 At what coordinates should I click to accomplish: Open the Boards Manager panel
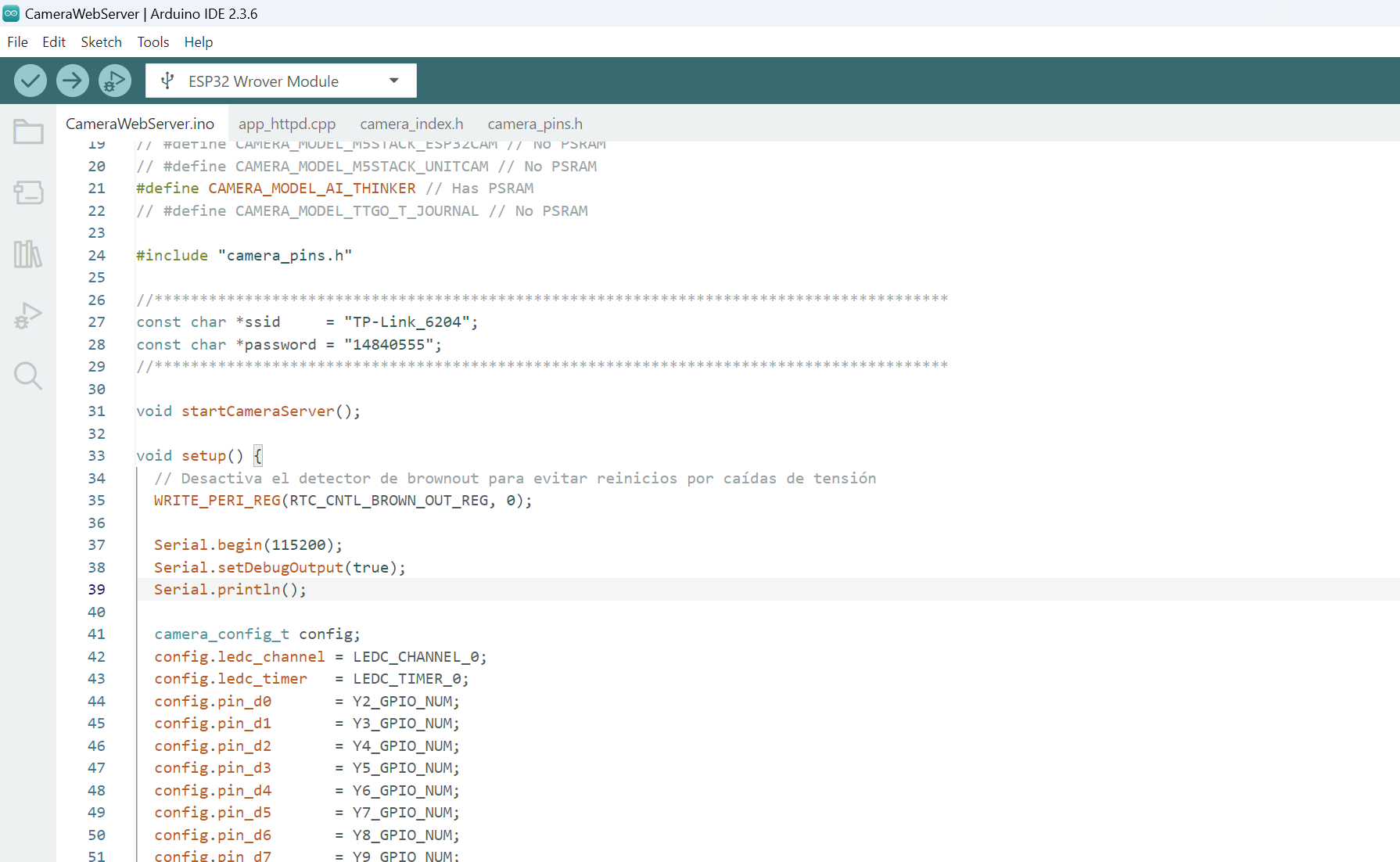click(28, 192)
